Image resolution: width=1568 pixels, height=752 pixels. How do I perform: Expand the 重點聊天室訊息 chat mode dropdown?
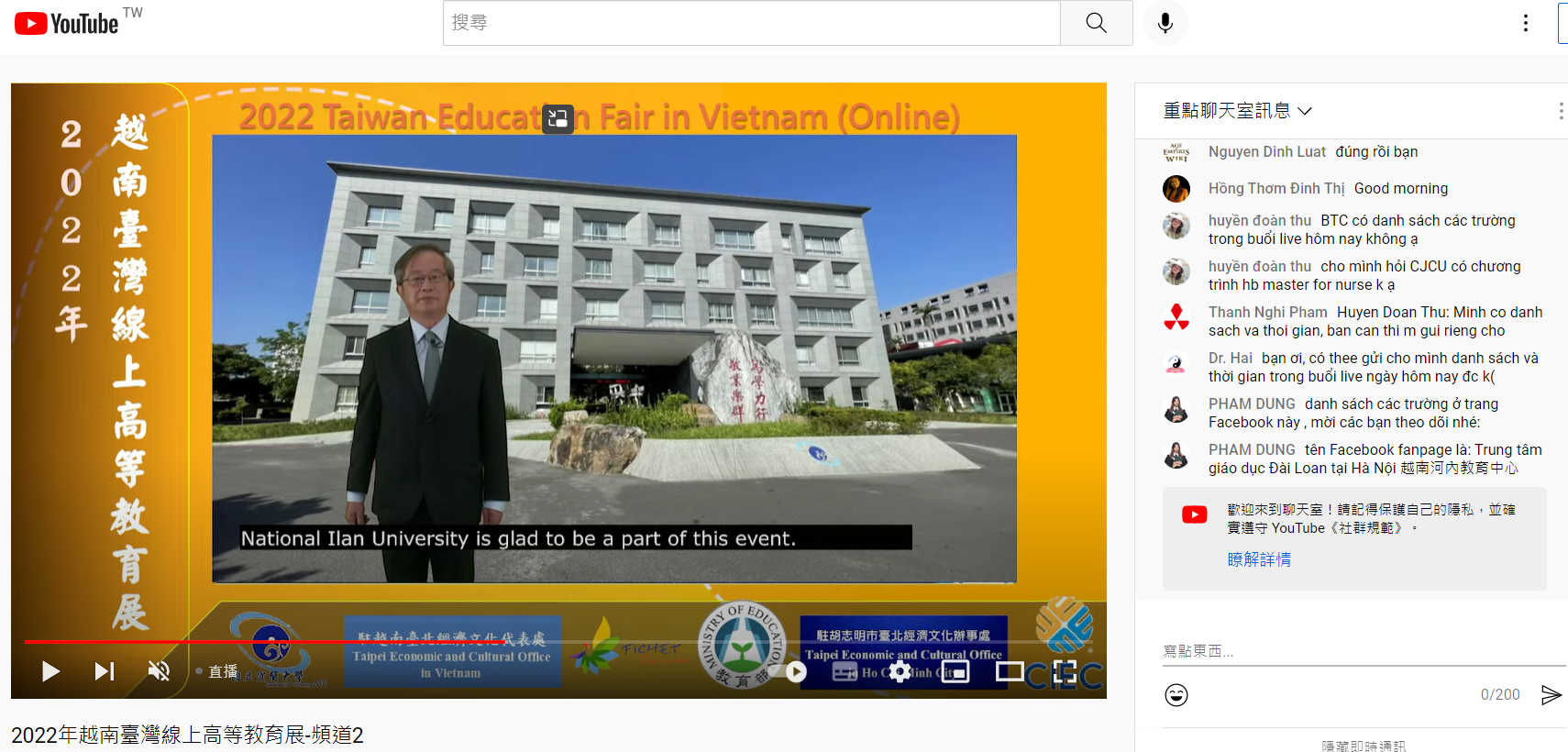(1238, 111)
